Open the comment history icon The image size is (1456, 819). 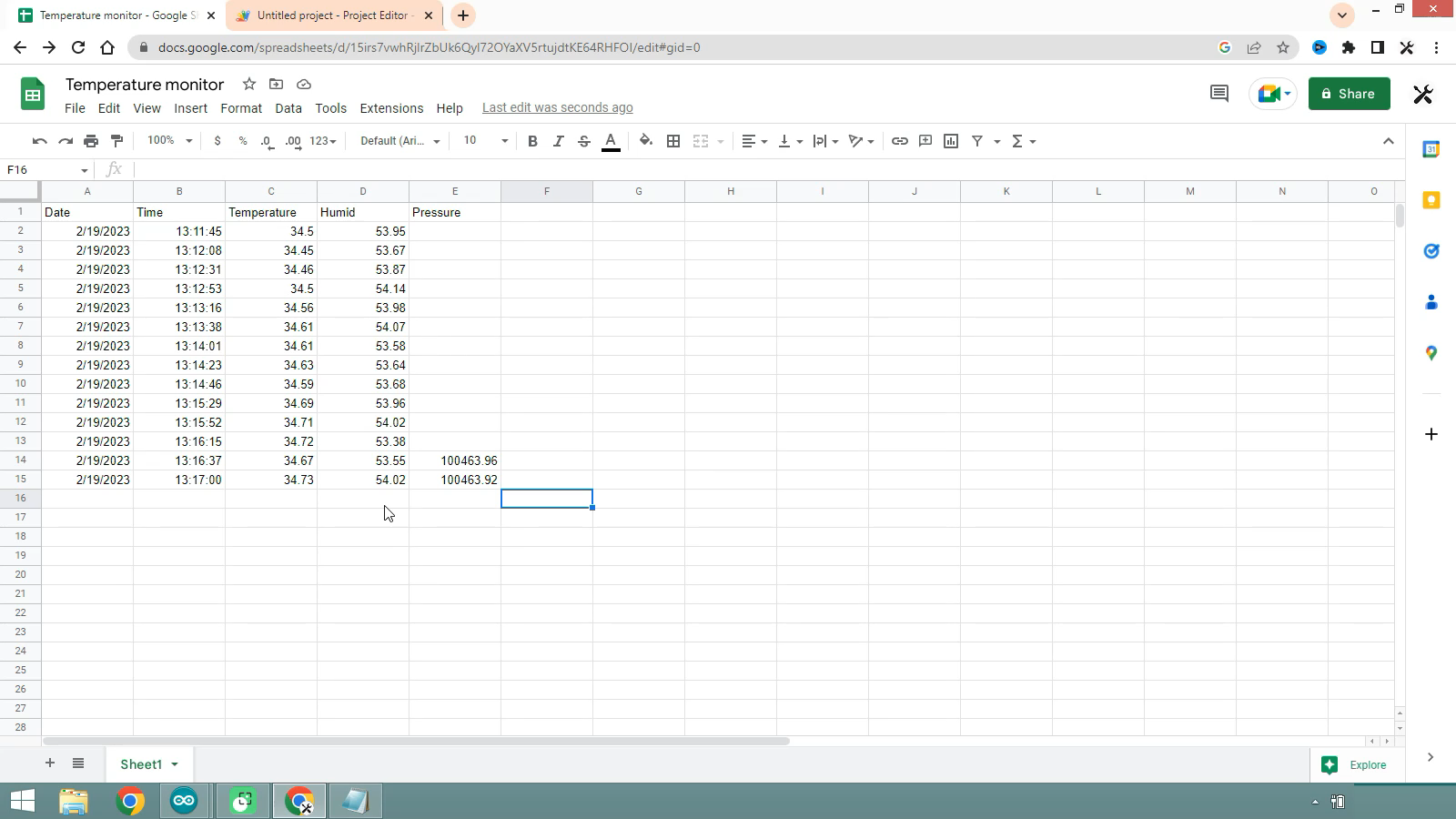(1219, 94)
